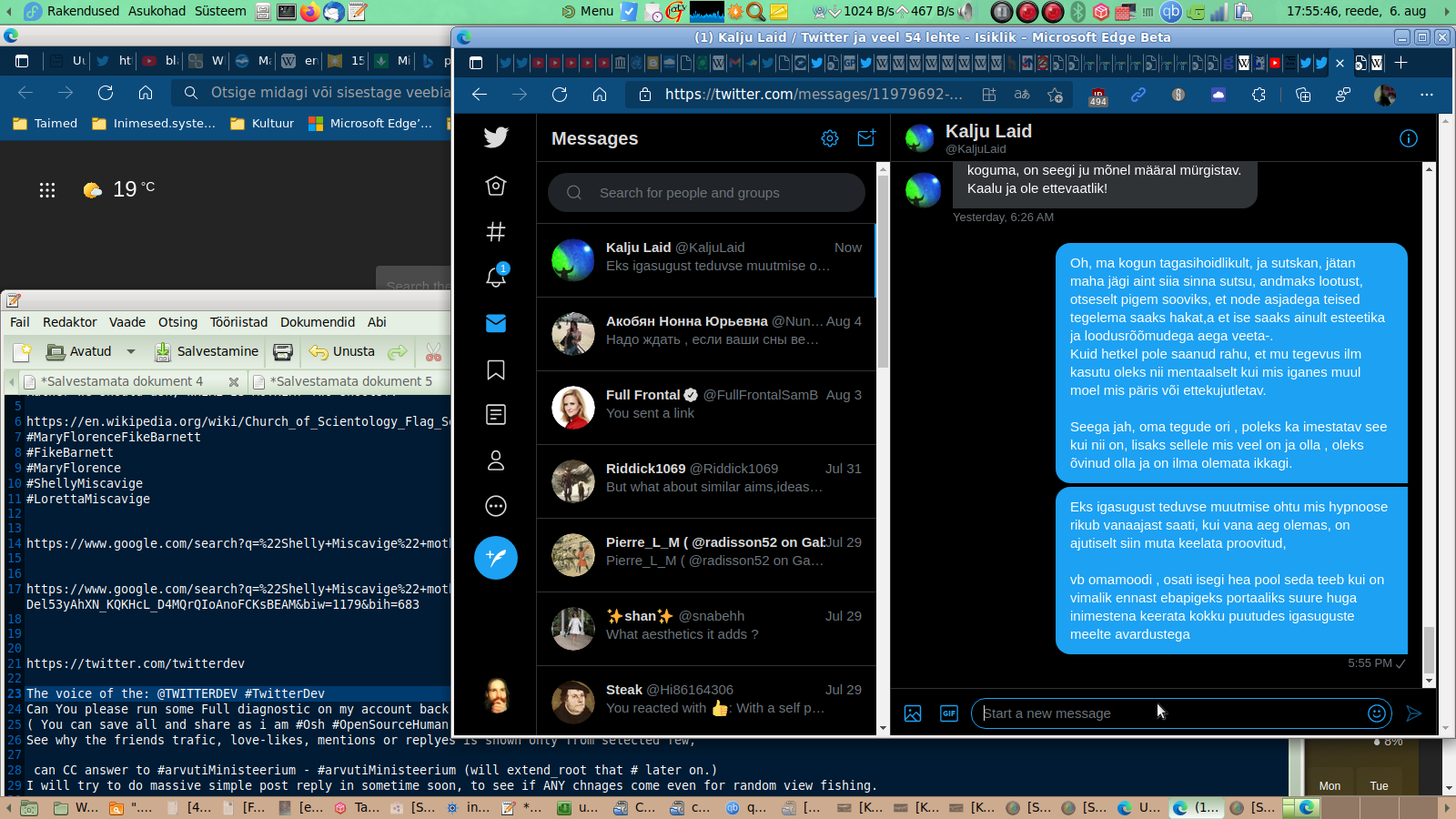Viewport: 1456px width, 819px height.
Task: Open the Tööriistad menu in text editor
Action: click(238, 322)
